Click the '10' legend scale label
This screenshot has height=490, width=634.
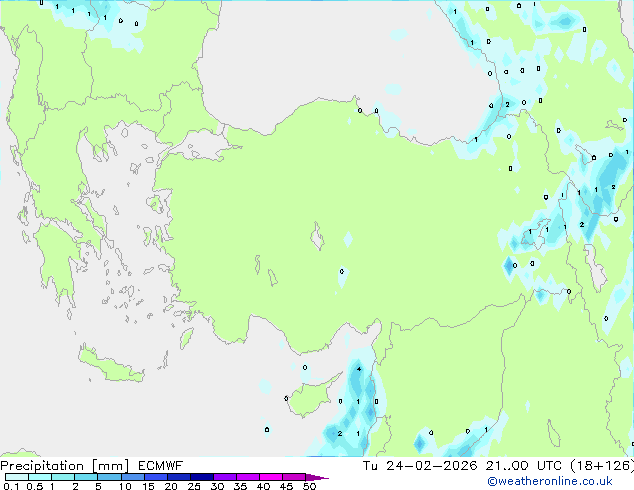click(125, 486)
